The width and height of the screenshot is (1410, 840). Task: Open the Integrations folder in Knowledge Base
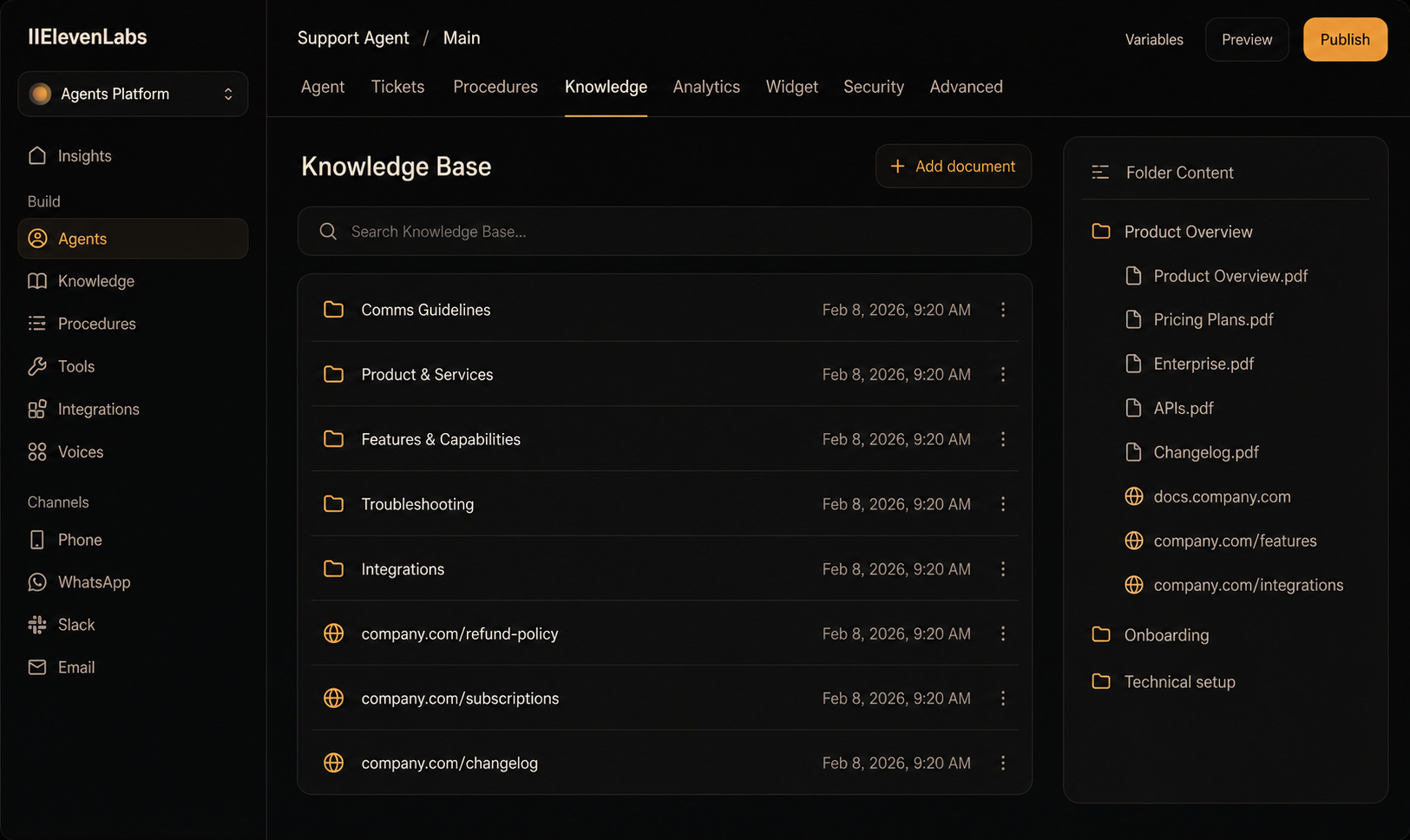tap(665, 569)
